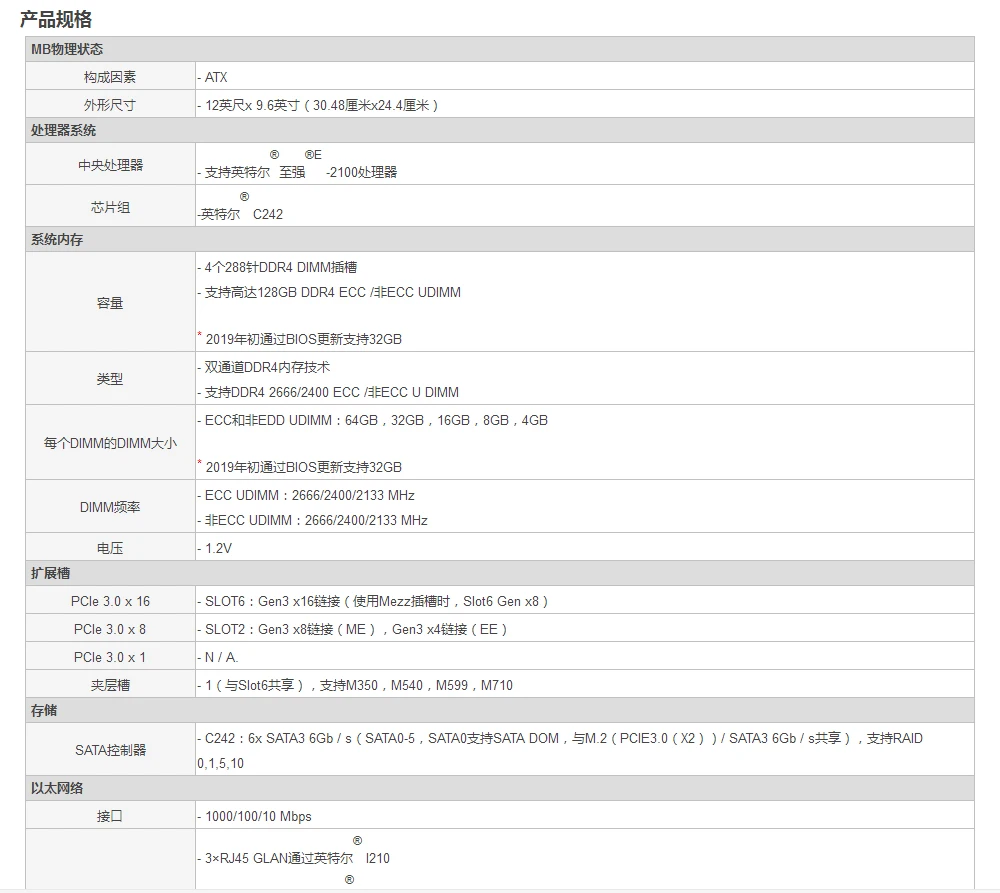The height and width of the screenshot is (893, 1000).
Task: Select the 4个288针DDR4 DIMM插槽 line
Action: (277, 267)
